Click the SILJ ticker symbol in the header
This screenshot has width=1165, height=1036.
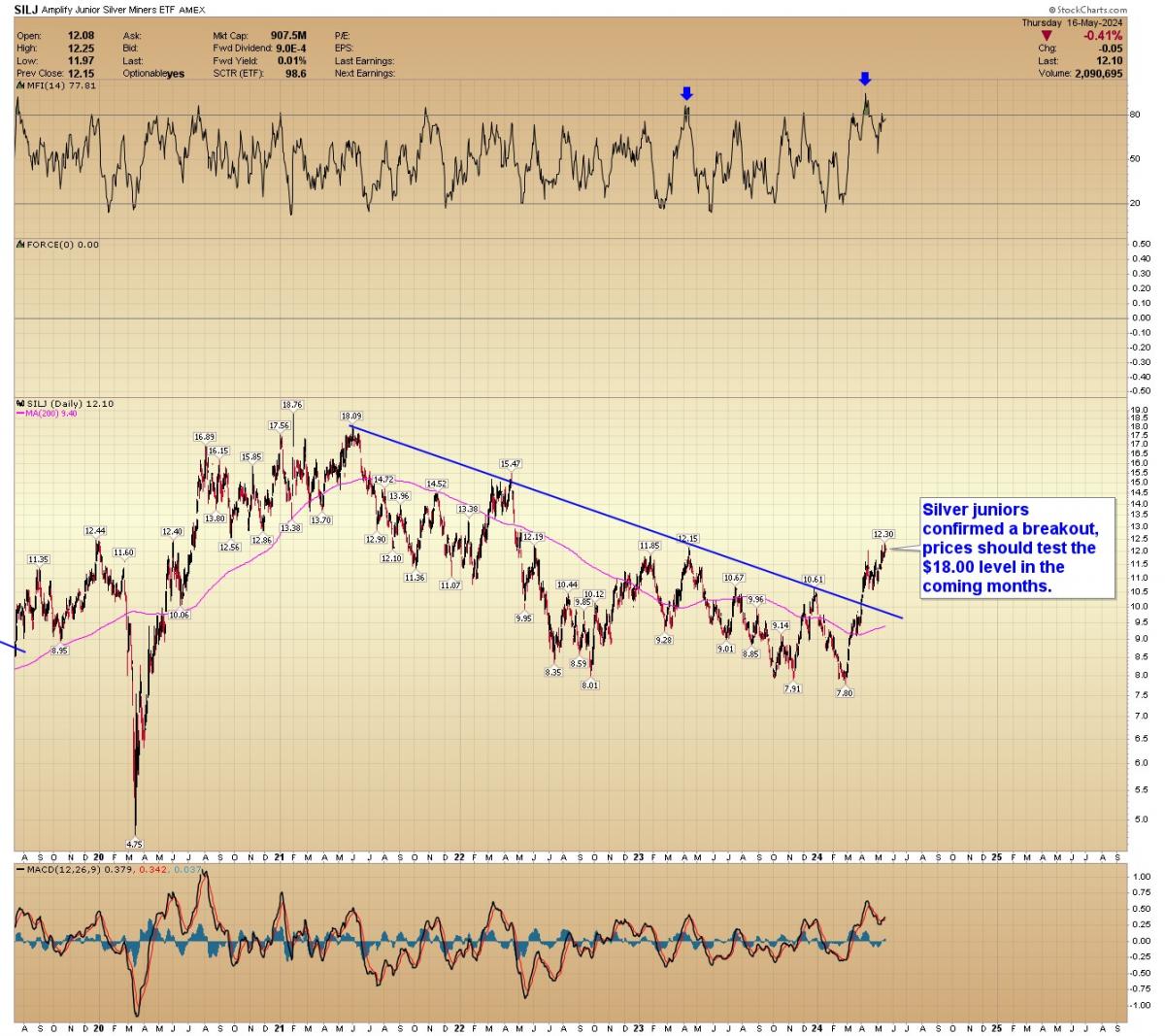click(x=28, y=7)
